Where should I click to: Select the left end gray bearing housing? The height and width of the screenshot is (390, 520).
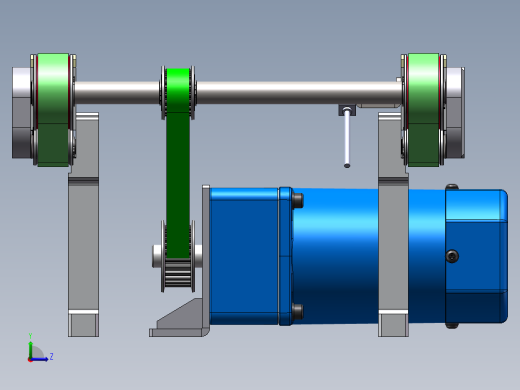(x=22, y=113)
